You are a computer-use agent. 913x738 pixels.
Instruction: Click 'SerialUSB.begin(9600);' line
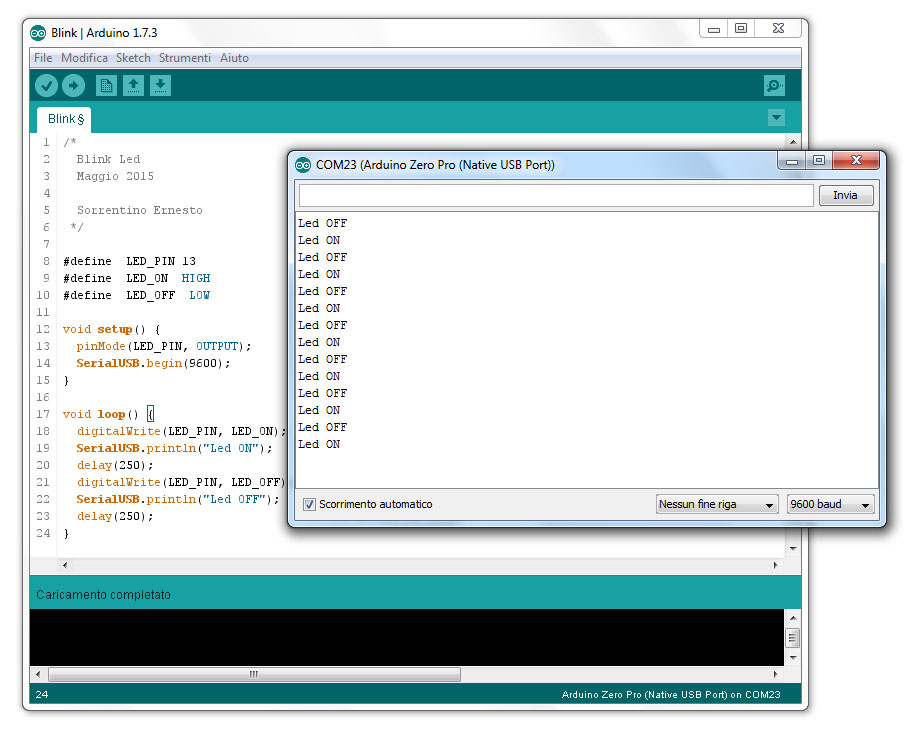point(153,363)
